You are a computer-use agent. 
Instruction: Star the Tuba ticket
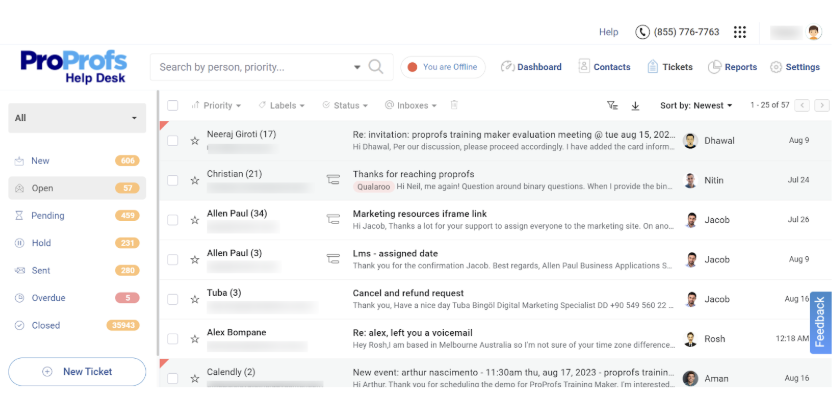[x=194, y=300]
